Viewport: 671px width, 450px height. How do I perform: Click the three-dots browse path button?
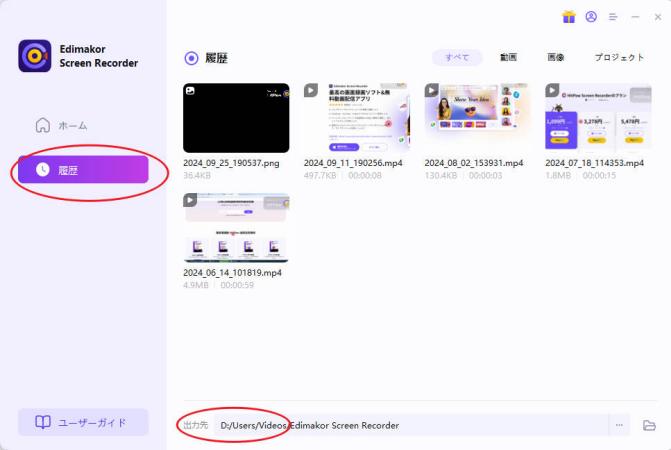click(619, 425)
